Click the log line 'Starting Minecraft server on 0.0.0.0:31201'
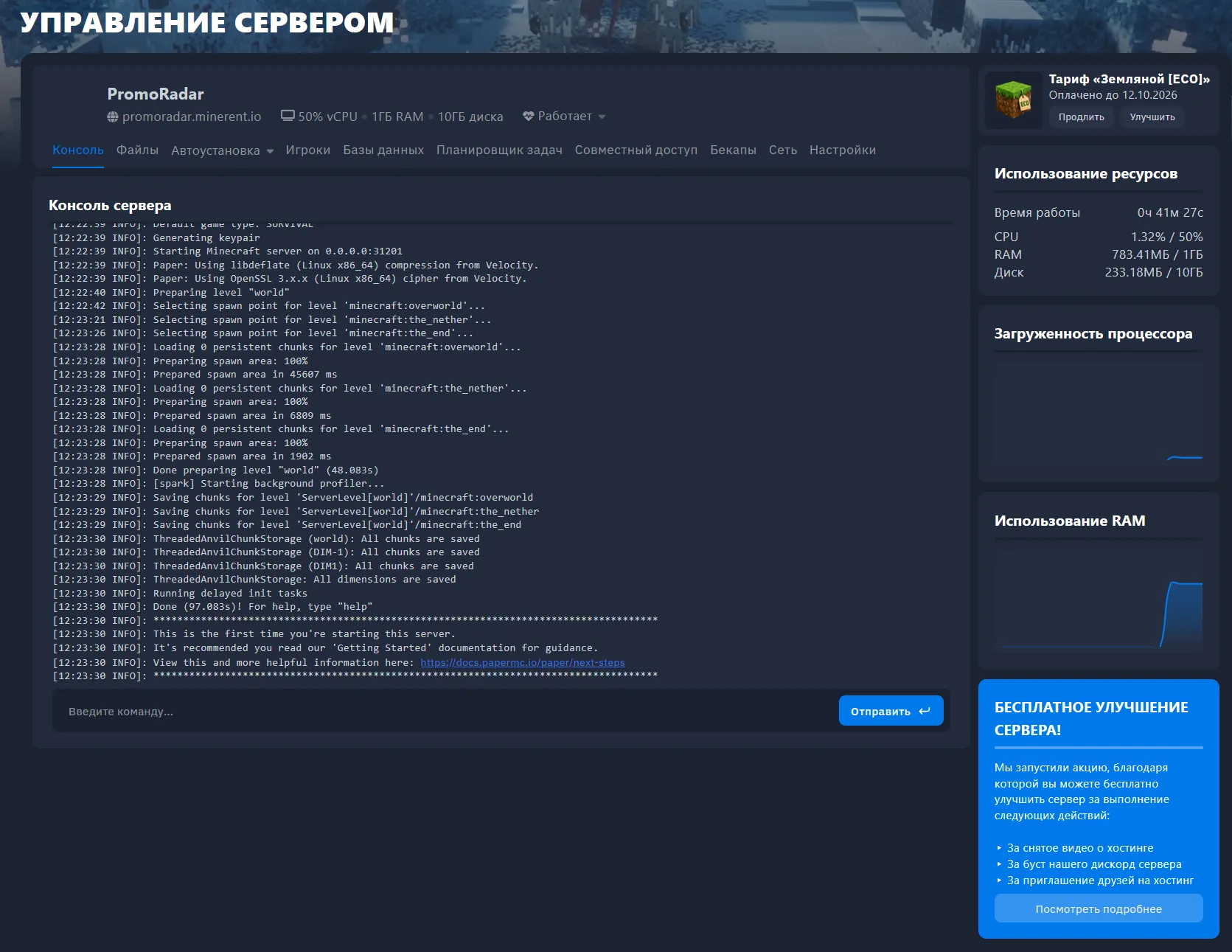 pyautogui.click(x=228, y=251)
